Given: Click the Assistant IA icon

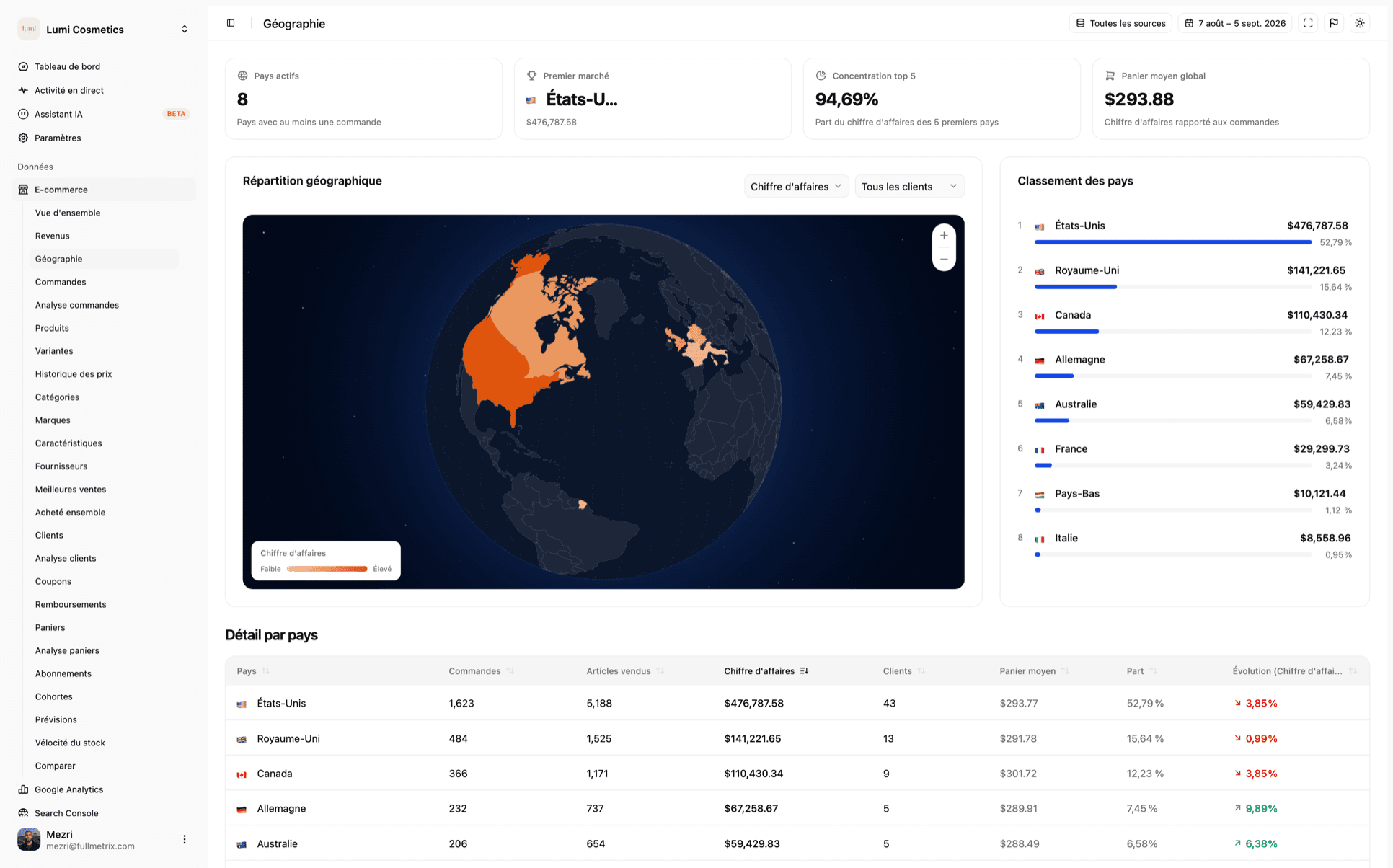Looking at the screenshot, I should [x=23, y=114].
